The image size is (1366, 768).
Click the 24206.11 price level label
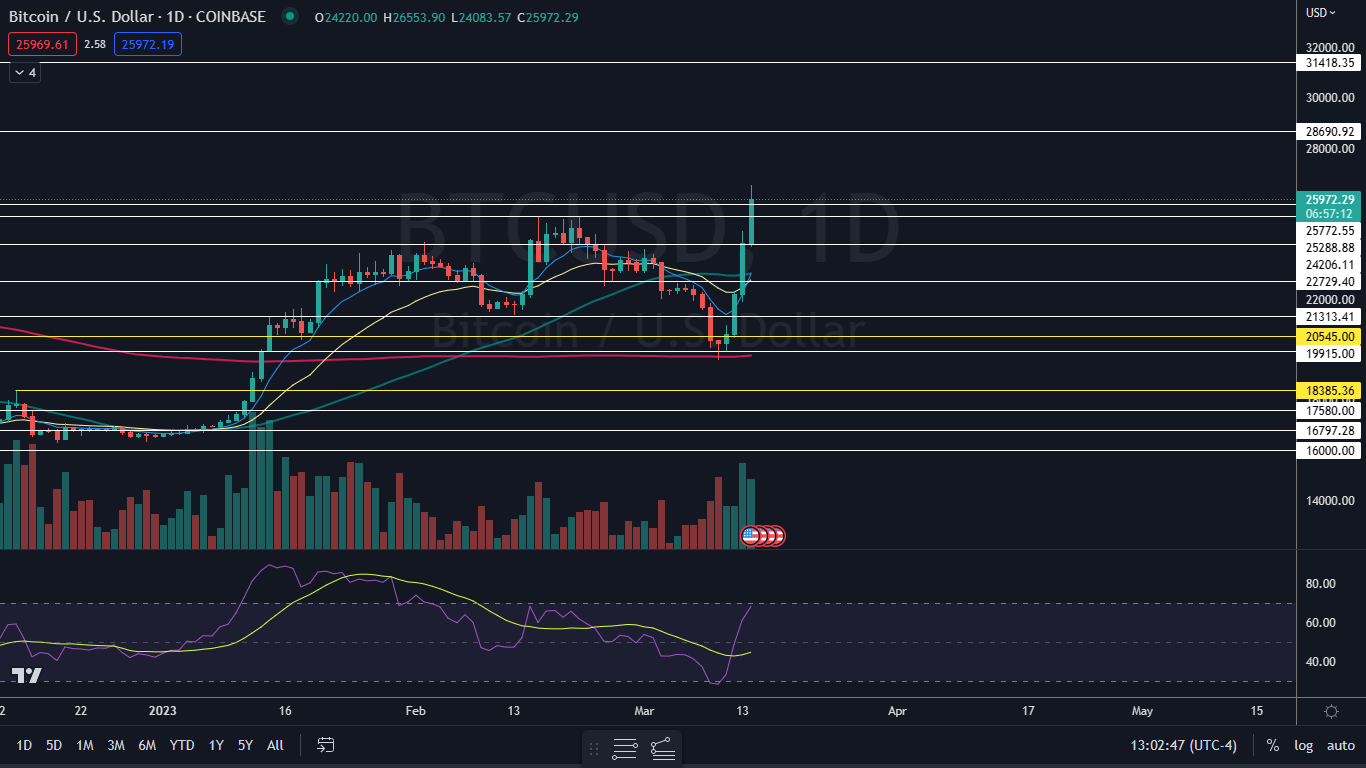click(x=1330, y=265)
